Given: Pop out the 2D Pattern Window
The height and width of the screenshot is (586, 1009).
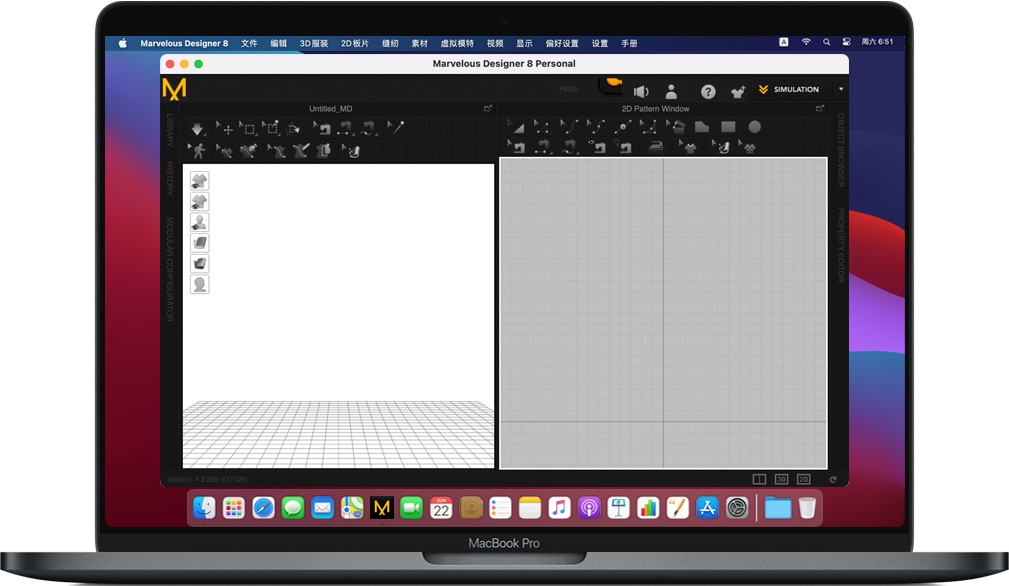Looking at the screenshot, I should pyautogui.click(x=819, y=108).
